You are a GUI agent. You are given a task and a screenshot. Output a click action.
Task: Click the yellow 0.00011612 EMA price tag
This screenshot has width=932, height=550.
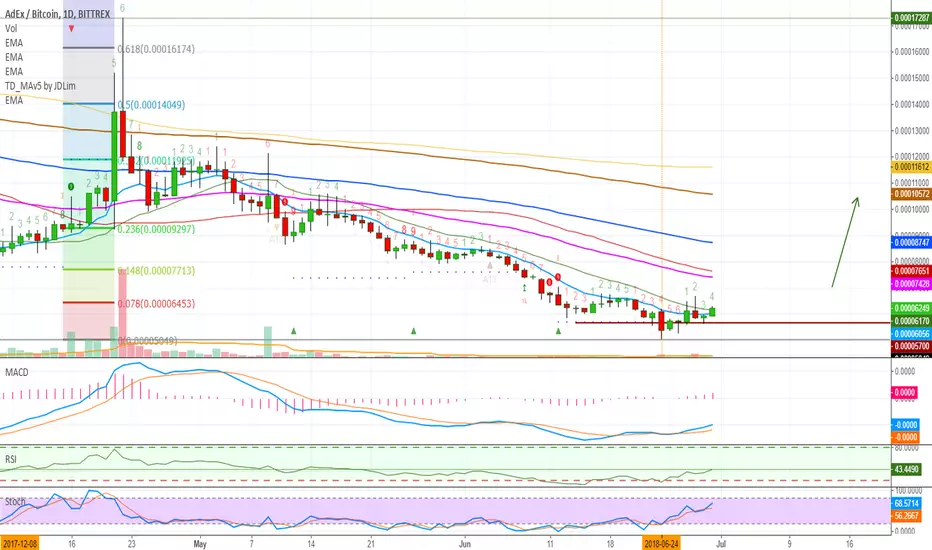point(911,168)
